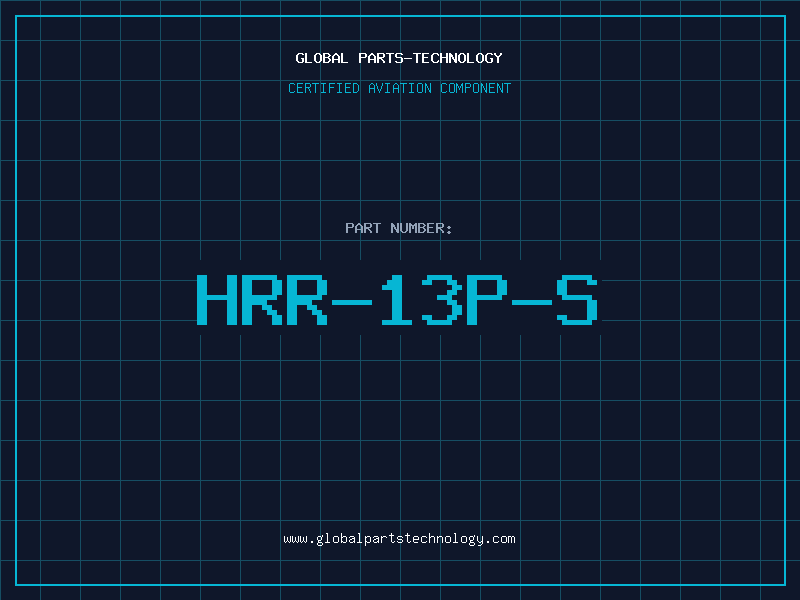This screenshot has height=600, width=800.
Task: Click the word AVIATION in the subtitle
Action: tap(400, 88)
